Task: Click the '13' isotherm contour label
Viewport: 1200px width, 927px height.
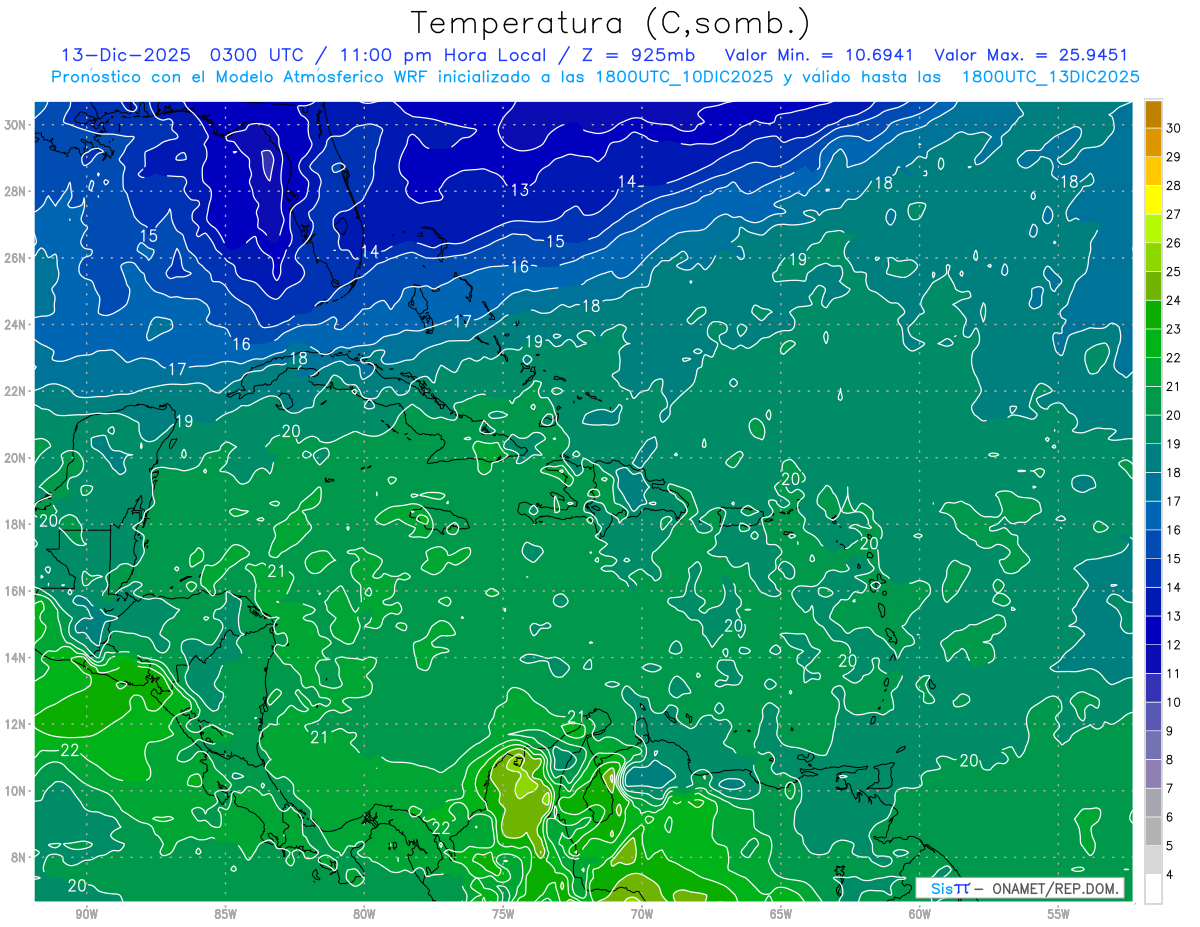Action: click(x=520, y=190)
